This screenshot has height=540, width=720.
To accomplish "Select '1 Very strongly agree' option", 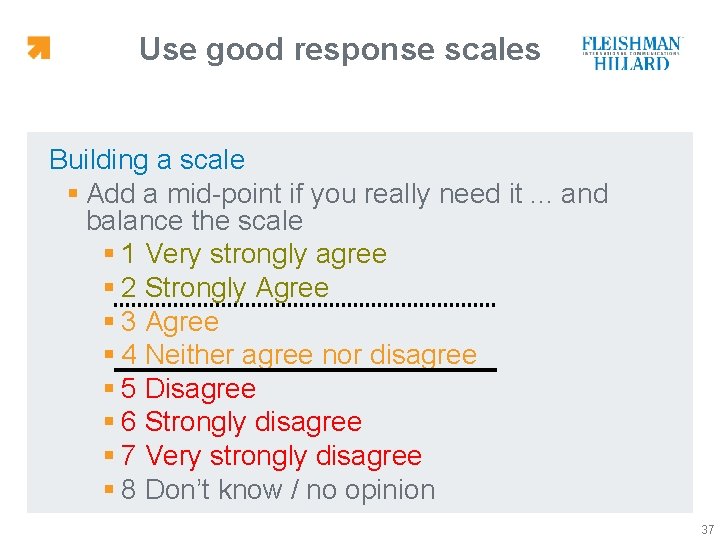I will pyautogui.click(x=254, y=254).
